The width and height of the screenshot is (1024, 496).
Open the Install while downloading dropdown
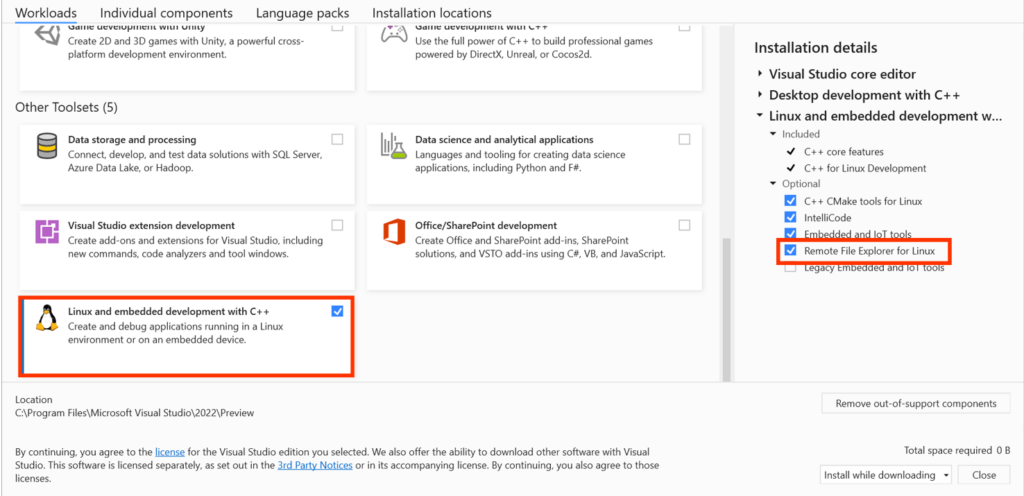click(x=885, y=475)
